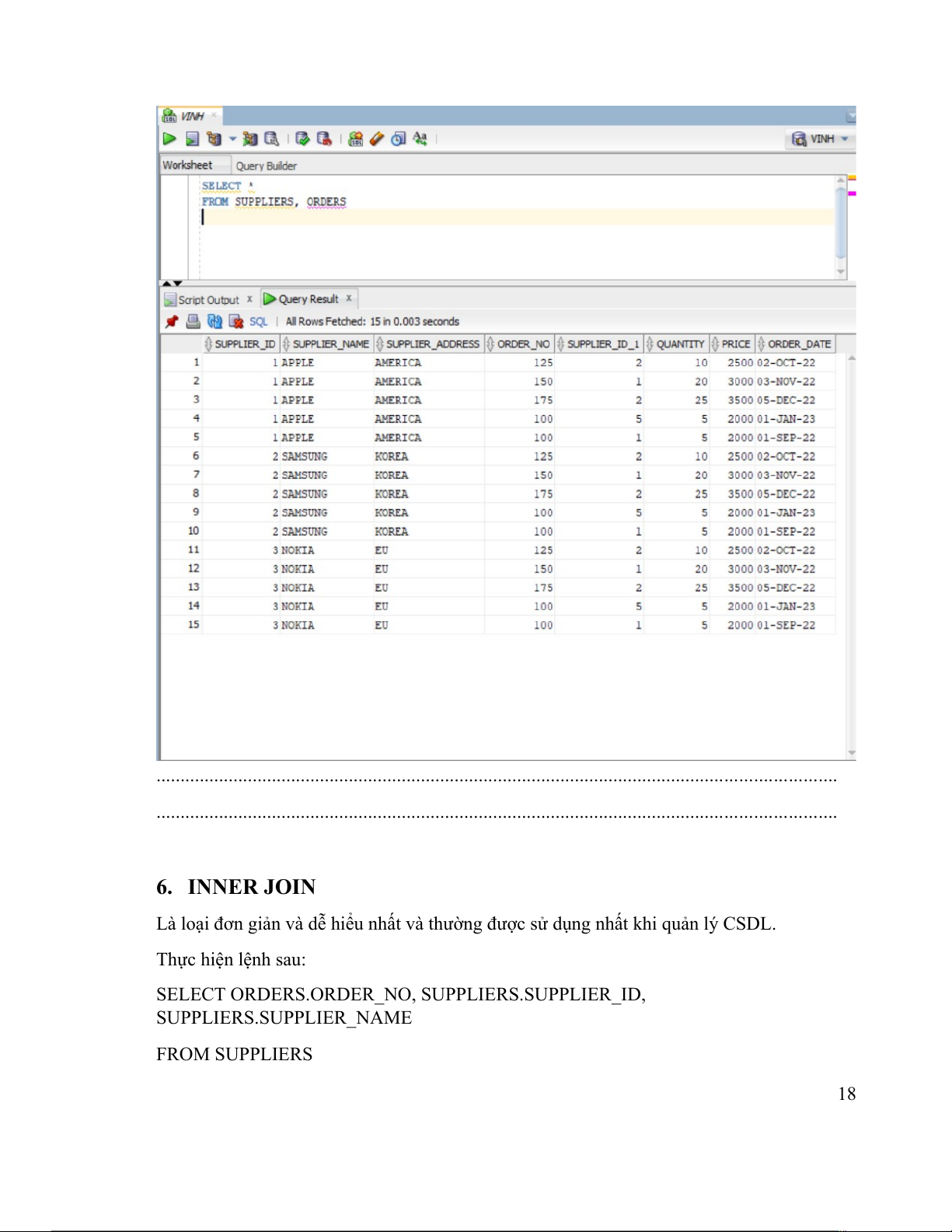Toggle the pin to freeze query result
The image size is (952, 1232).
pos(172,322)
